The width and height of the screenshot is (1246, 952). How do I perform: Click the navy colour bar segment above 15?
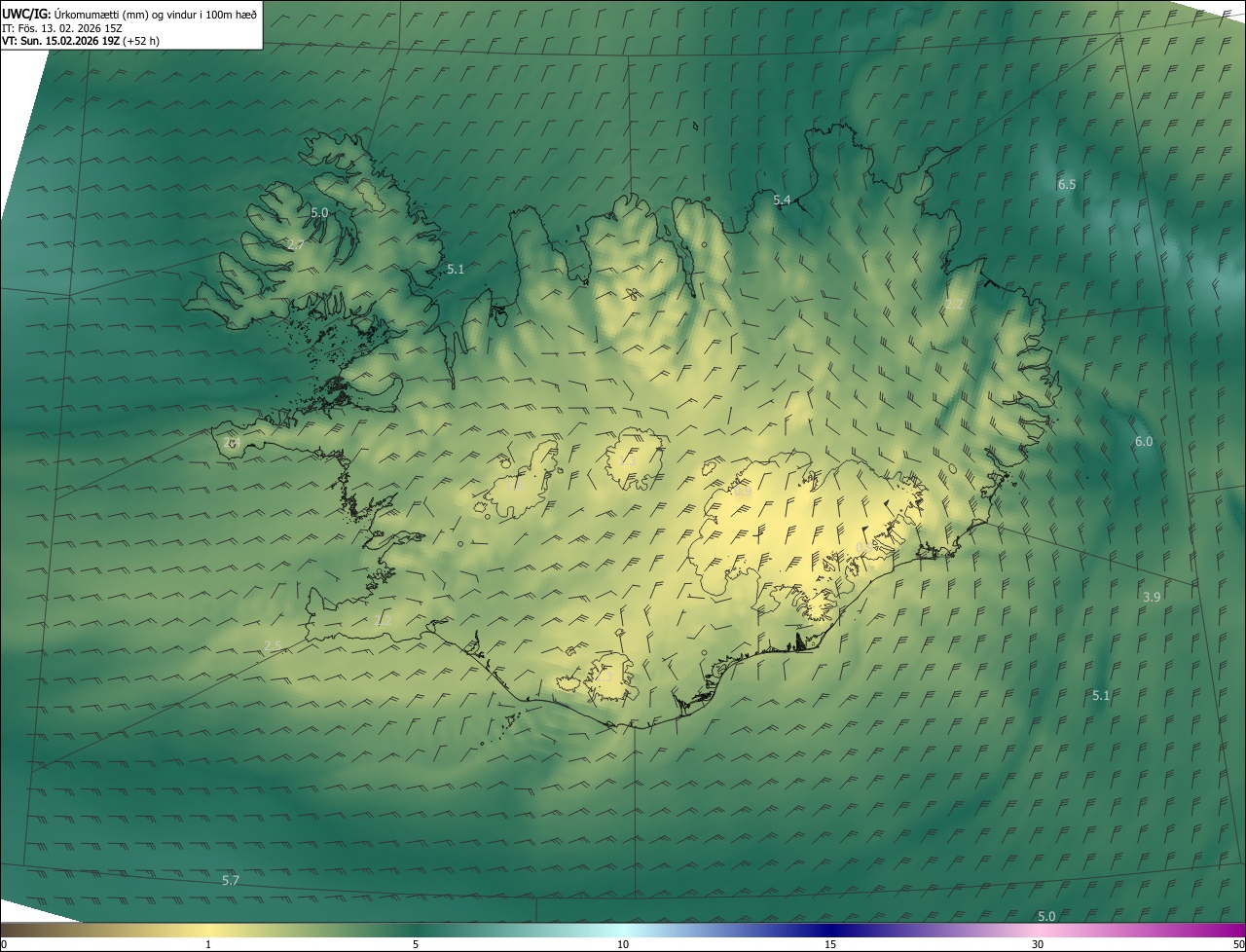pos(830,930)
